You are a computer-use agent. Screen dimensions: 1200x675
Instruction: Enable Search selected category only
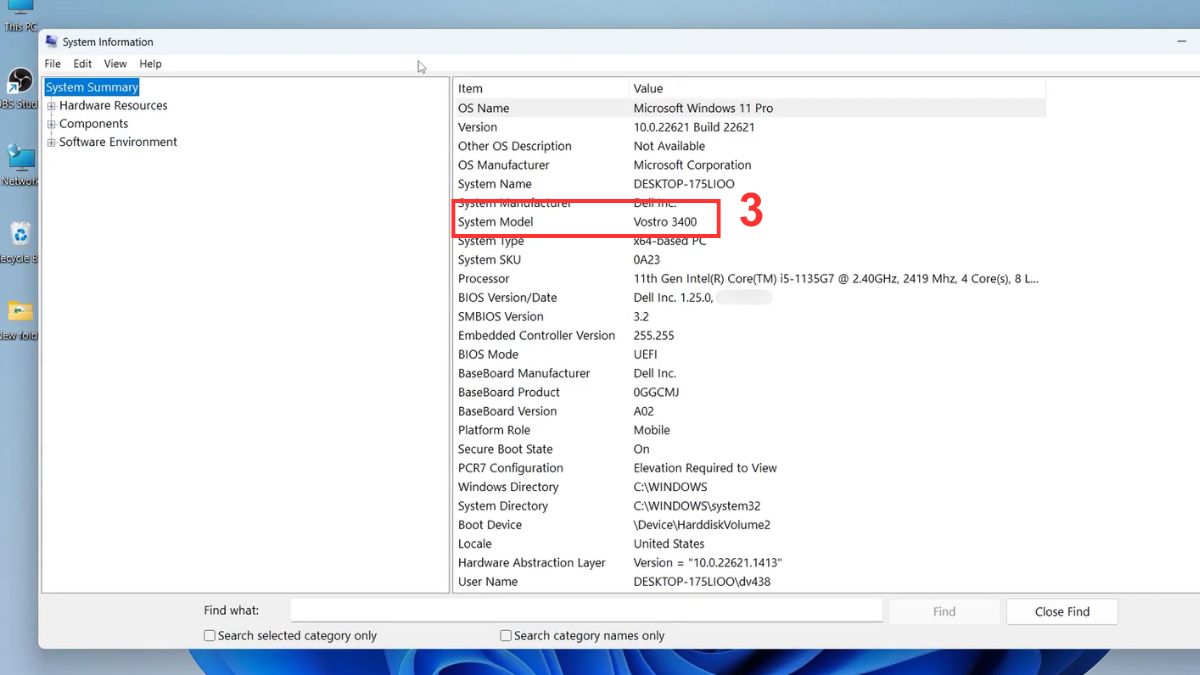pyautogui.click(x=210, y=635)
